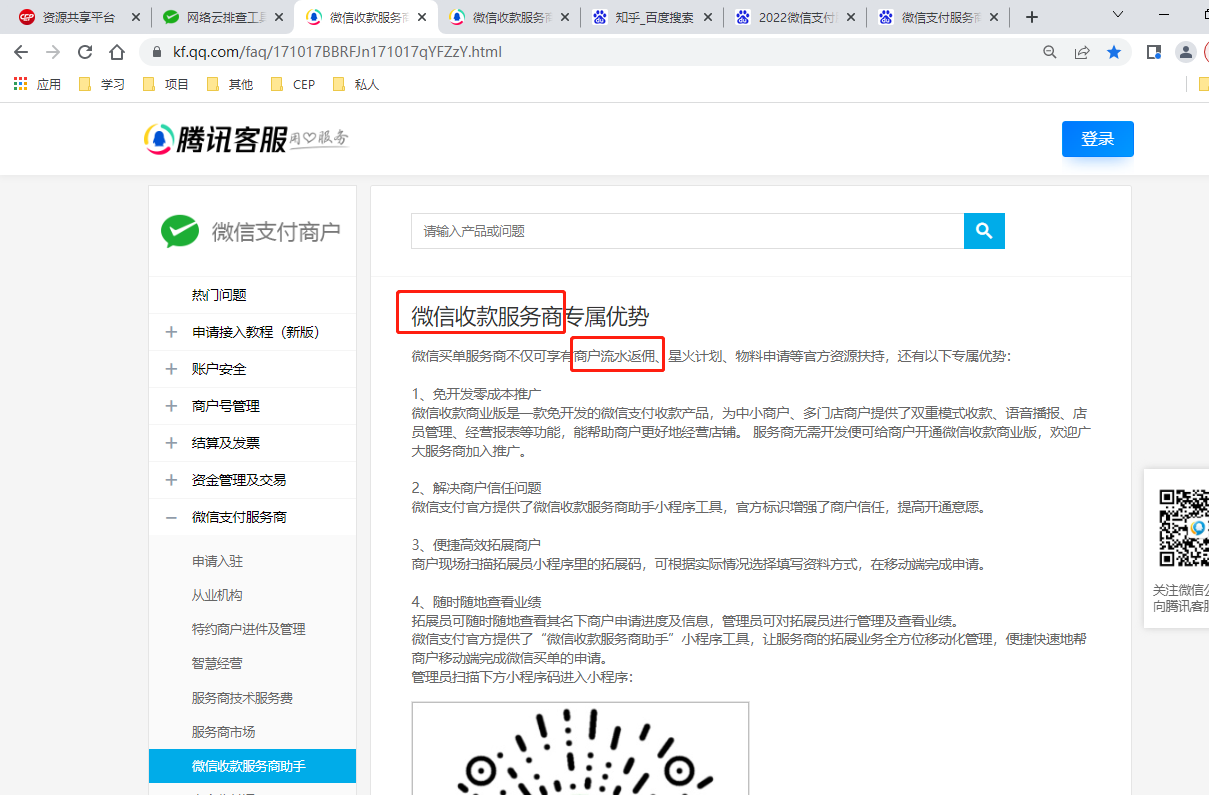Switch to the 网络云排查工具 tab
The image size is (1209, 795).
222,17
